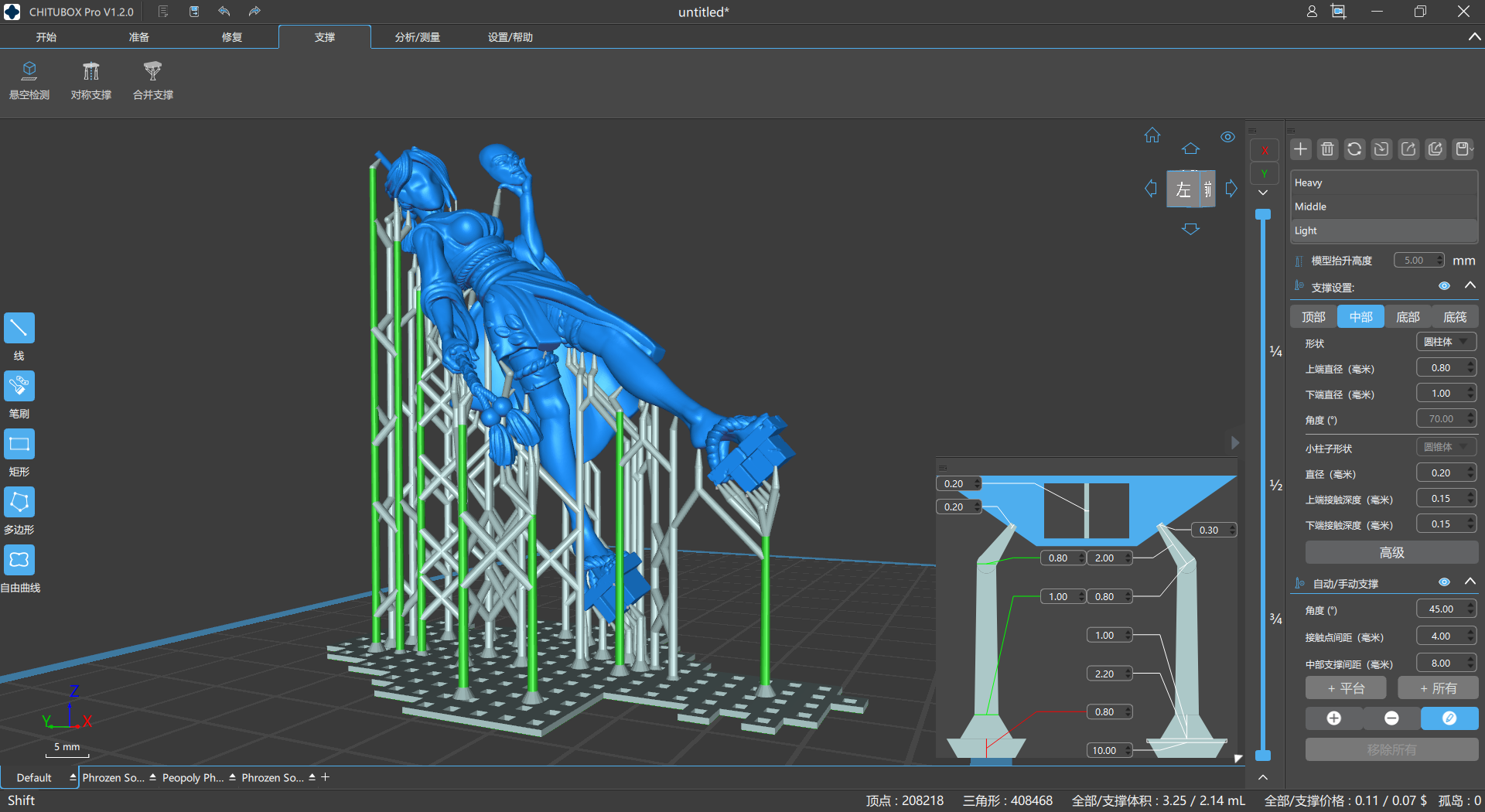Choose the edit-support pencil mode button

(1449, 718)
